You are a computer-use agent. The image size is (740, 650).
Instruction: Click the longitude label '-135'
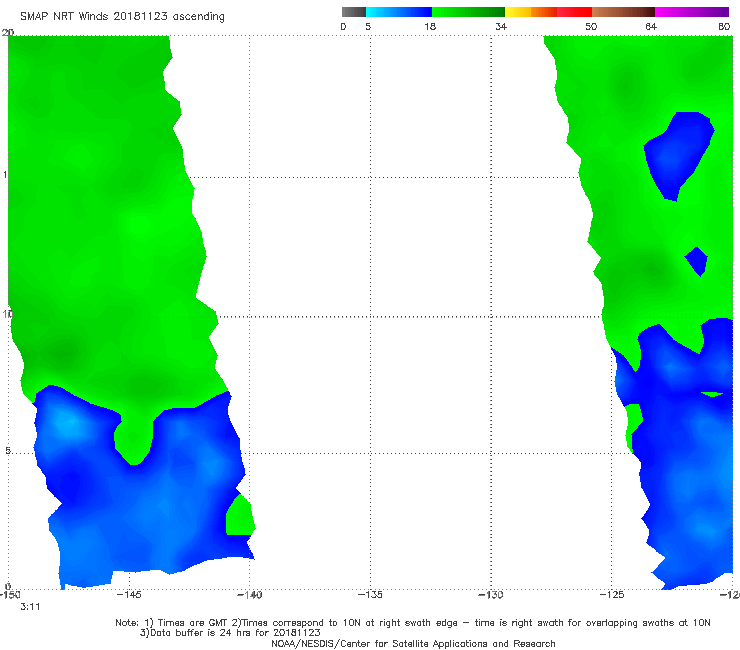(x=370, y=595)
